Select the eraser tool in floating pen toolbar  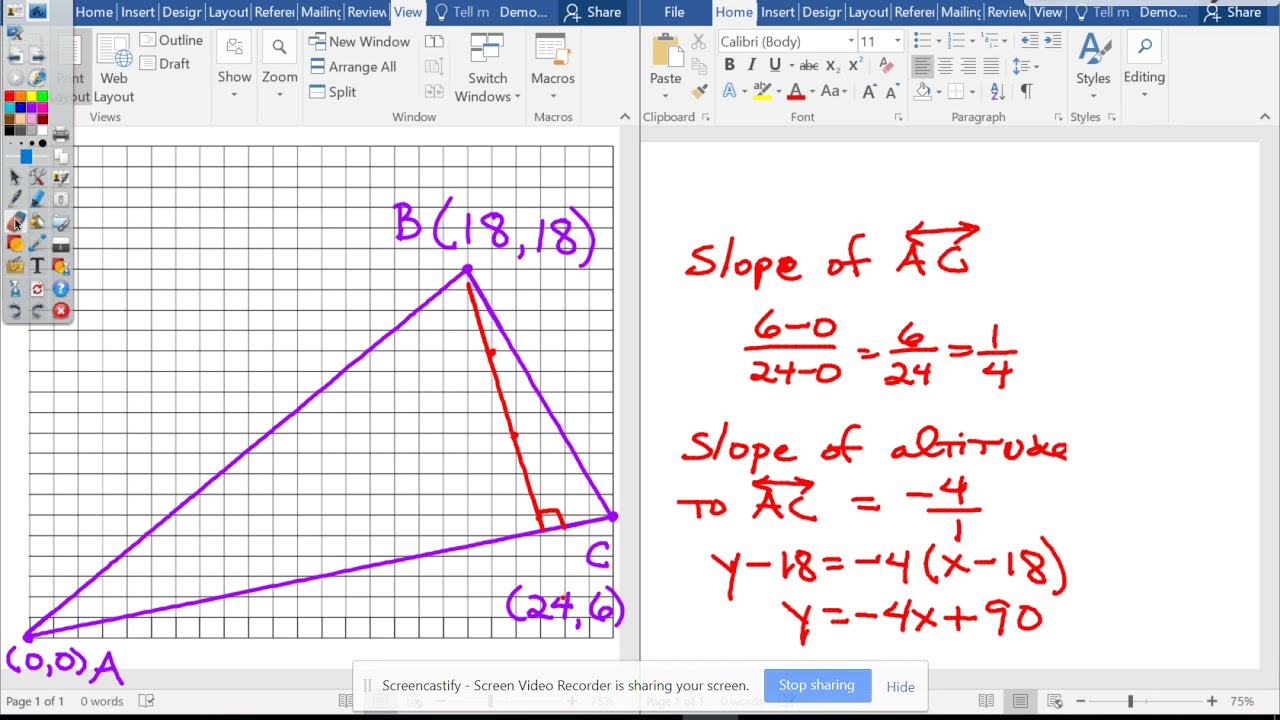pos(15,222)
